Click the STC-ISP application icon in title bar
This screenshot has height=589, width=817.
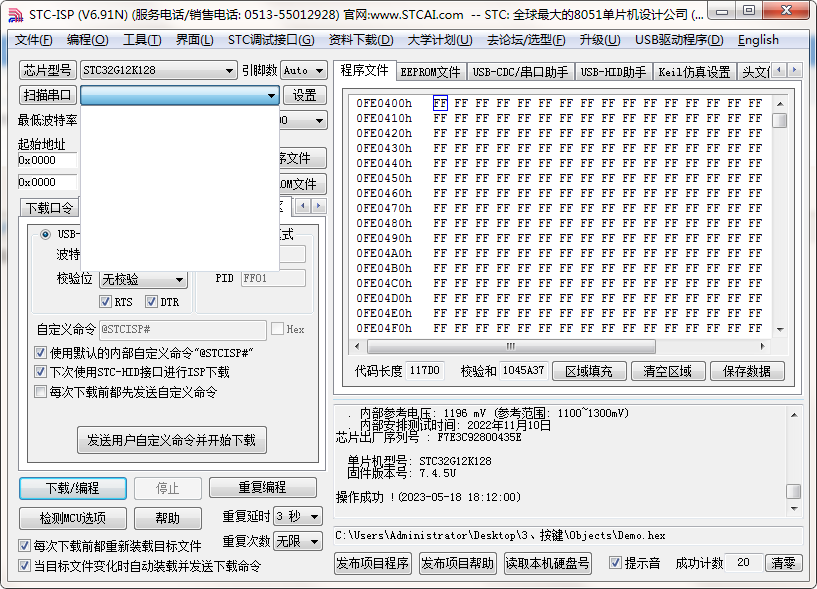(x=16, y=15)
